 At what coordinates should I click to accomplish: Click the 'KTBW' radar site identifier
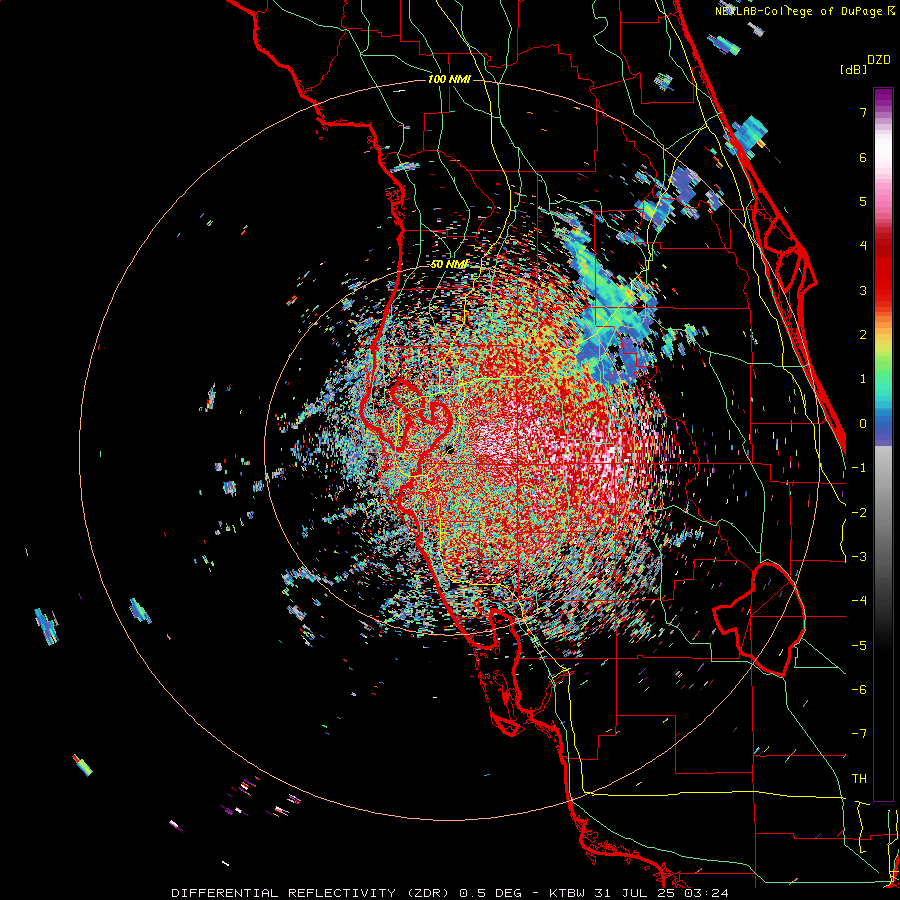click(567, 893)
